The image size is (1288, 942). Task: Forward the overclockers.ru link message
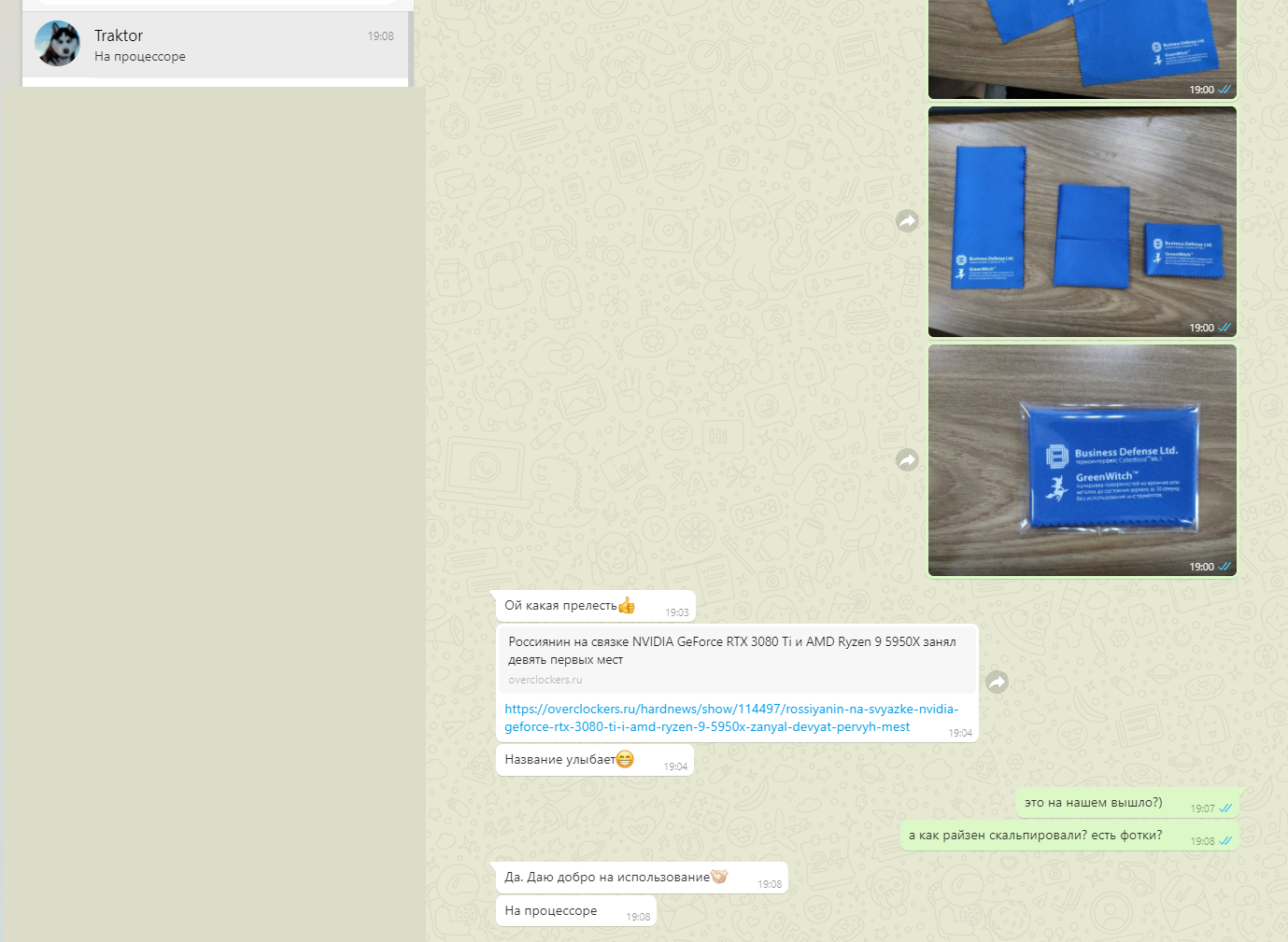pyautogui.click(x=998, y=682)
